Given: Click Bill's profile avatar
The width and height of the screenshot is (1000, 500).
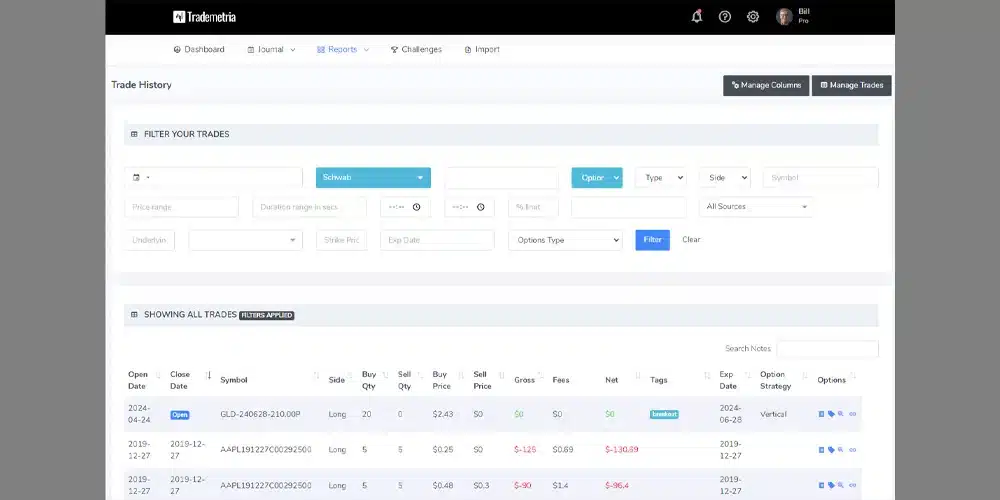Looking at the screenshot, I should pos(784,17).
